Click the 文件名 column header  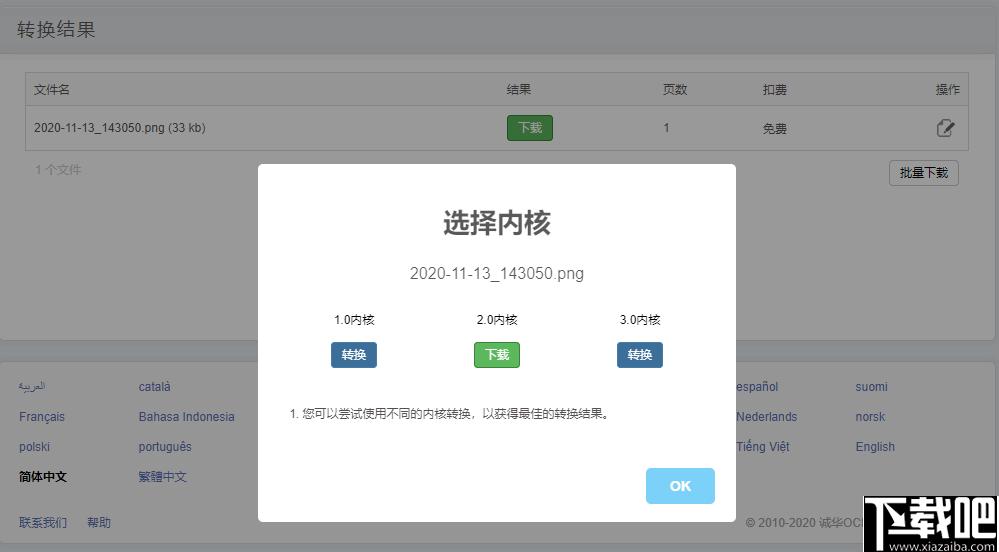(x=52, y=90)
